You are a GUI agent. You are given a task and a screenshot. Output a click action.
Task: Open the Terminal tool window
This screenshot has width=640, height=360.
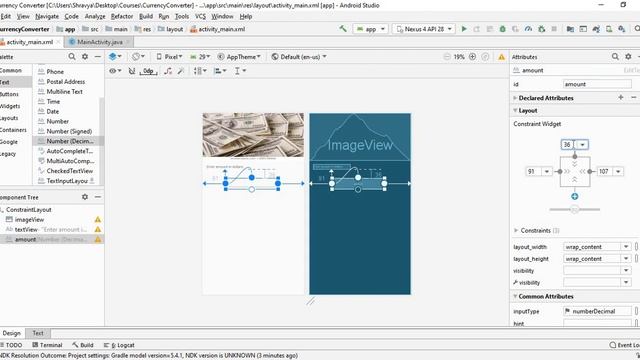[47, 345]
